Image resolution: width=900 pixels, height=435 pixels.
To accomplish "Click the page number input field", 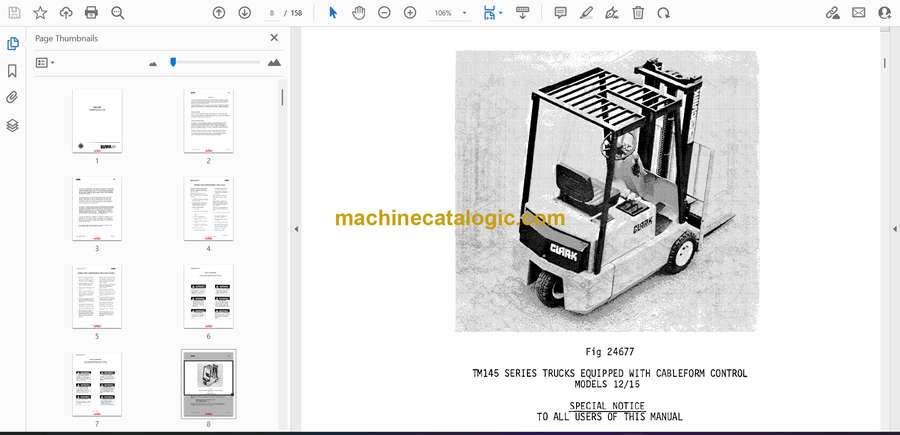I will [272, 13].
